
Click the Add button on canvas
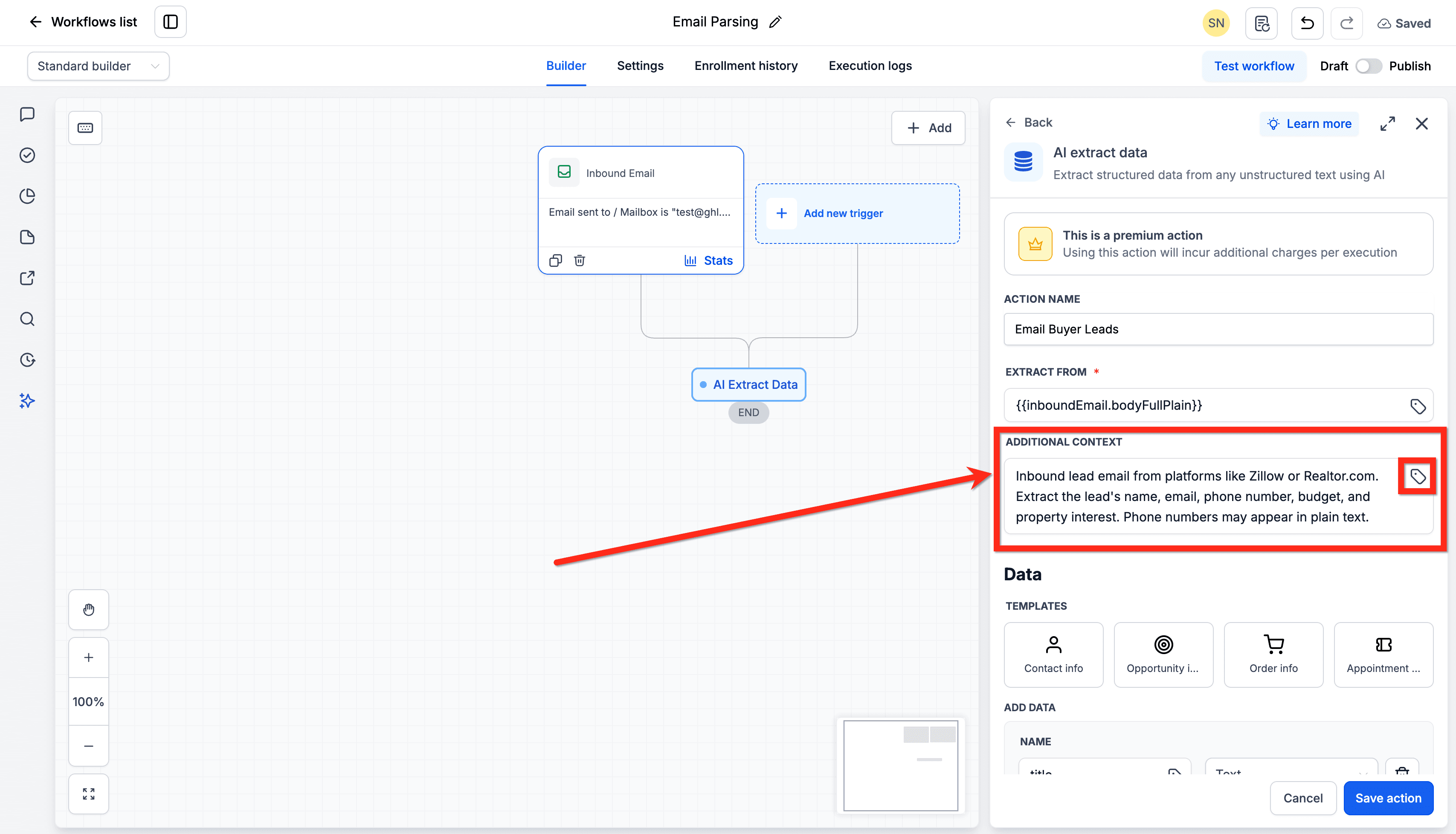(928, 128)
